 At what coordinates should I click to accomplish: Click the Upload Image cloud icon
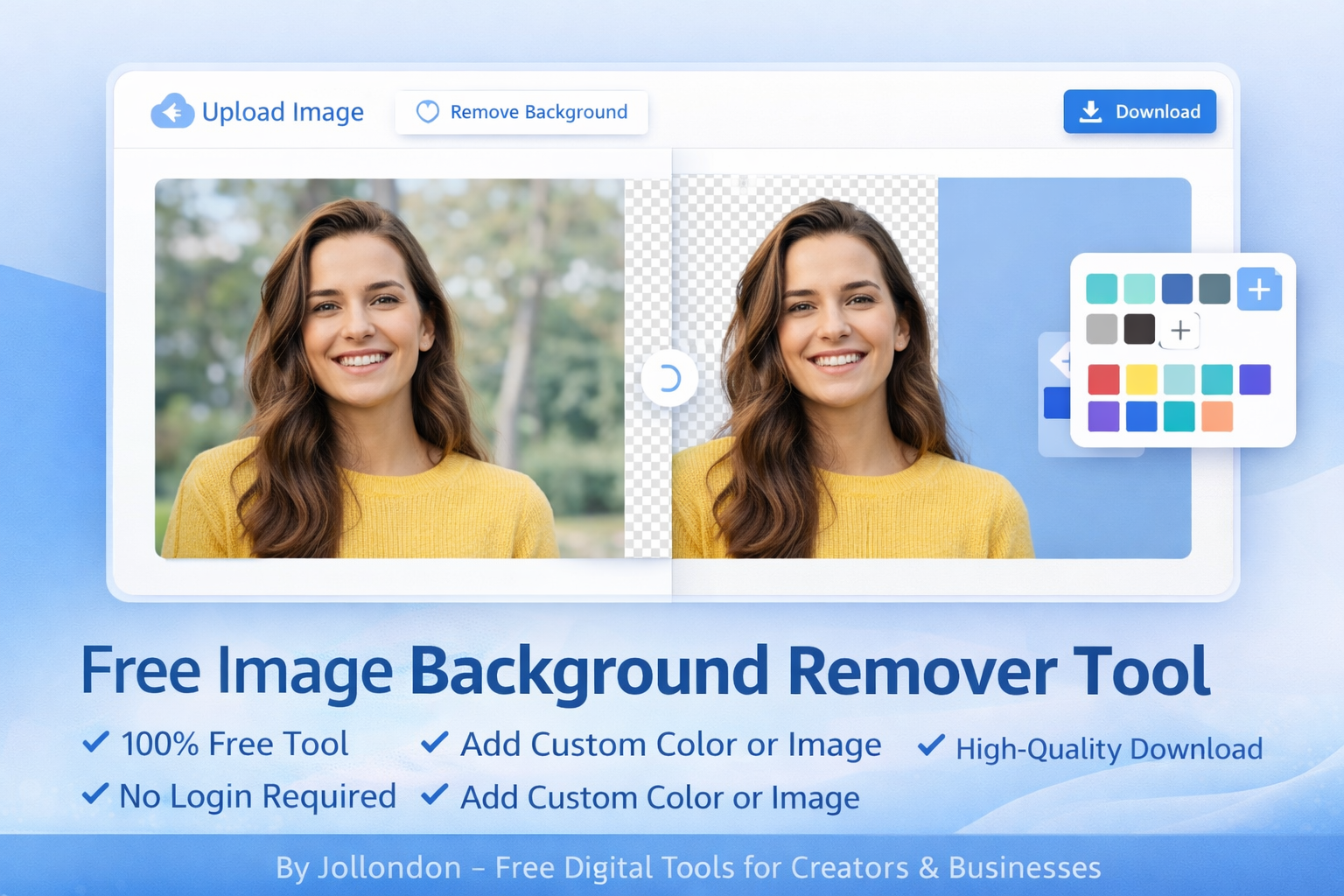click(x=172, y=111)
